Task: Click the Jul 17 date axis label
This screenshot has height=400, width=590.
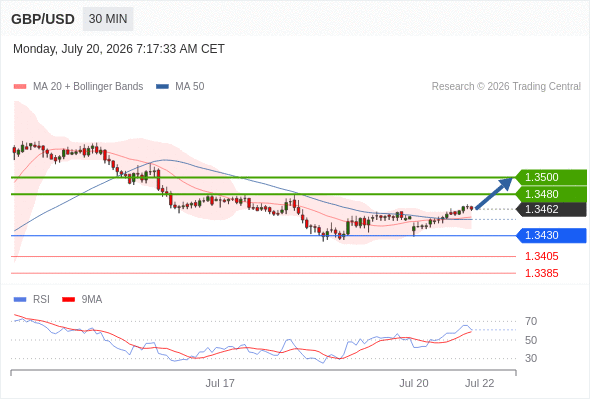Action: tap(220, 383)
